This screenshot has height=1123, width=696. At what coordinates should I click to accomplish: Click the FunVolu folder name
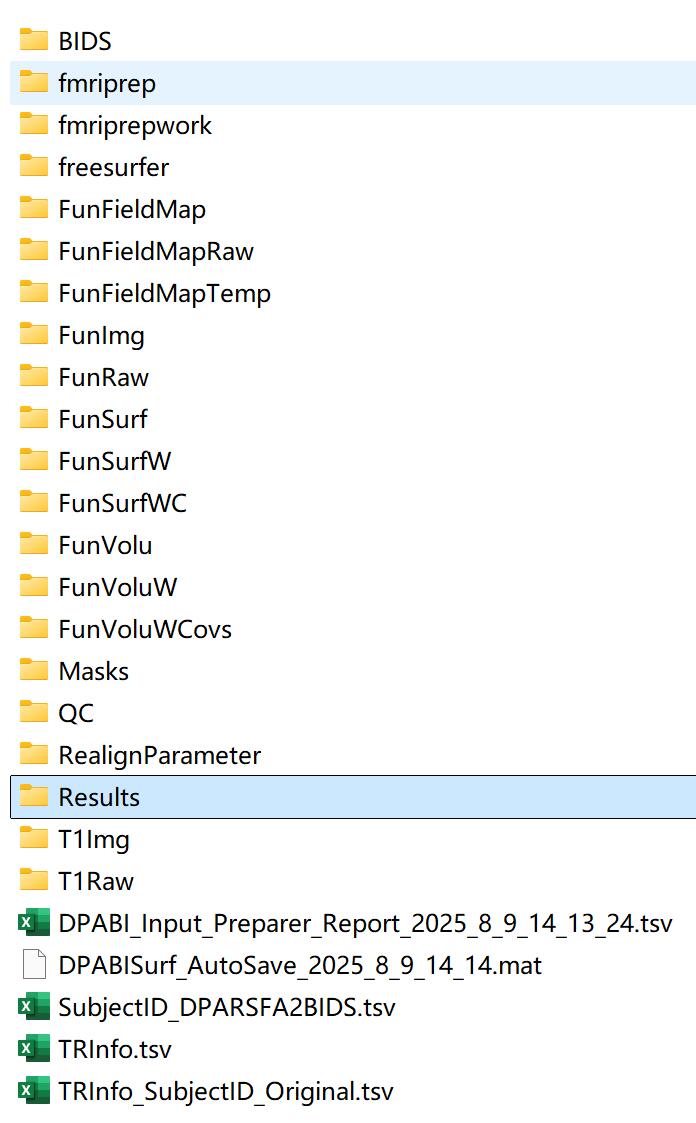[x=105, y=545]
